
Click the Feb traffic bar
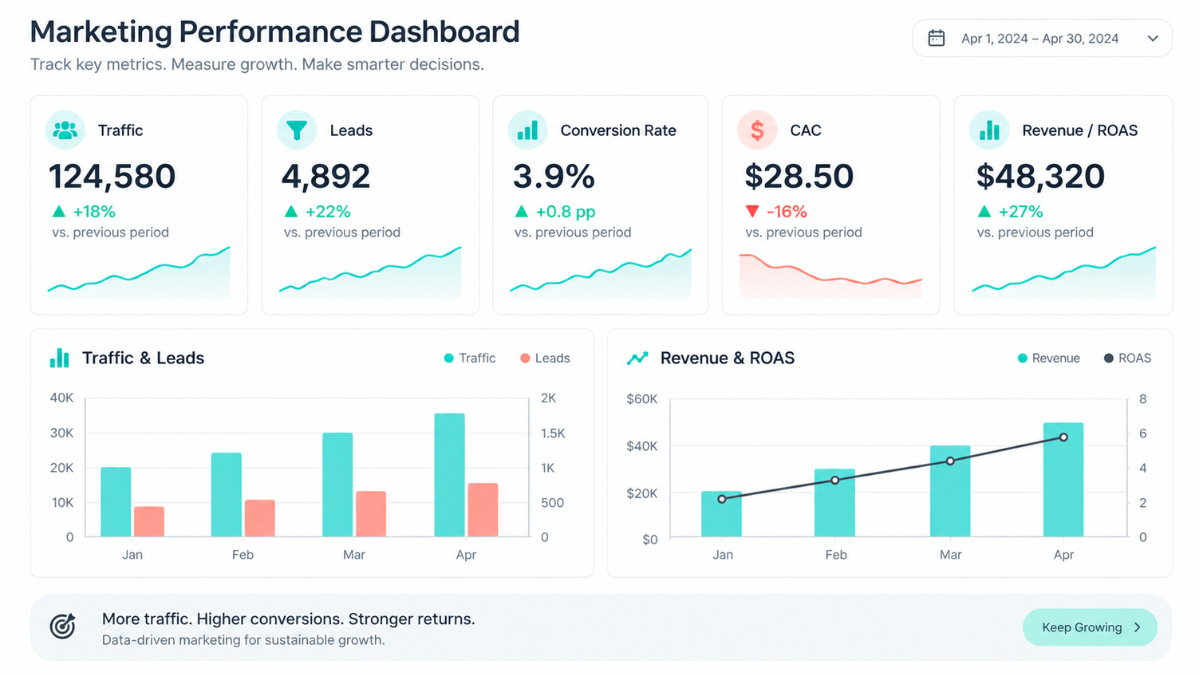226,495
